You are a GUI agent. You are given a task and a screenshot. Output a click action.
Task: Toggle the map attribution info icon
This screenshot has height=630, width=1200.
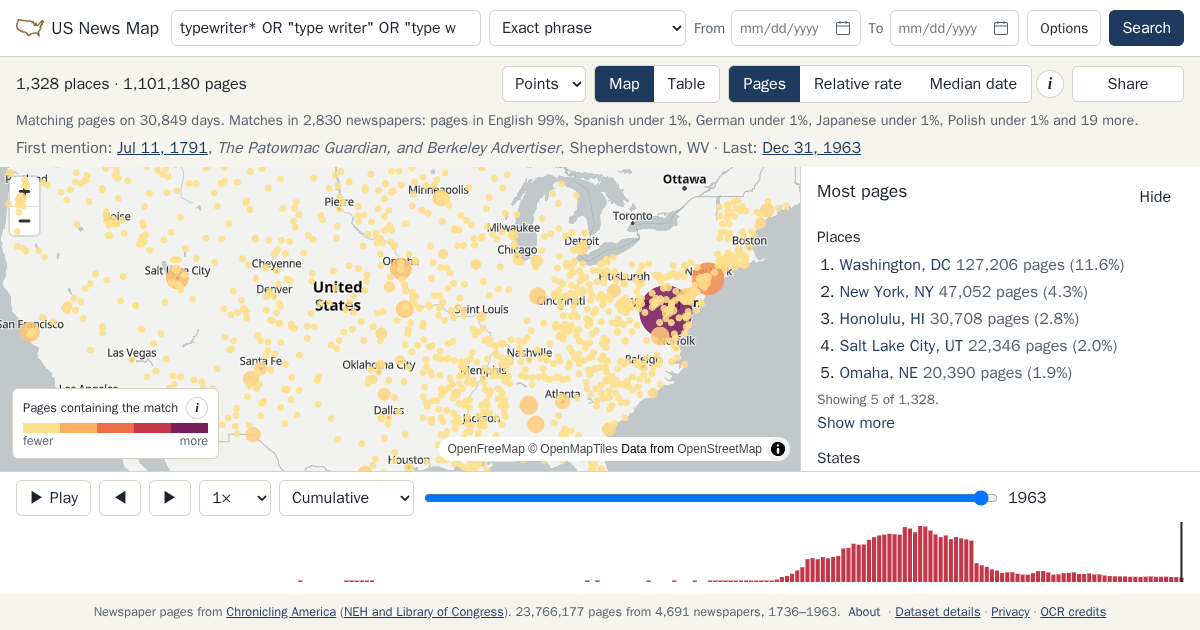tap(778, 449)
